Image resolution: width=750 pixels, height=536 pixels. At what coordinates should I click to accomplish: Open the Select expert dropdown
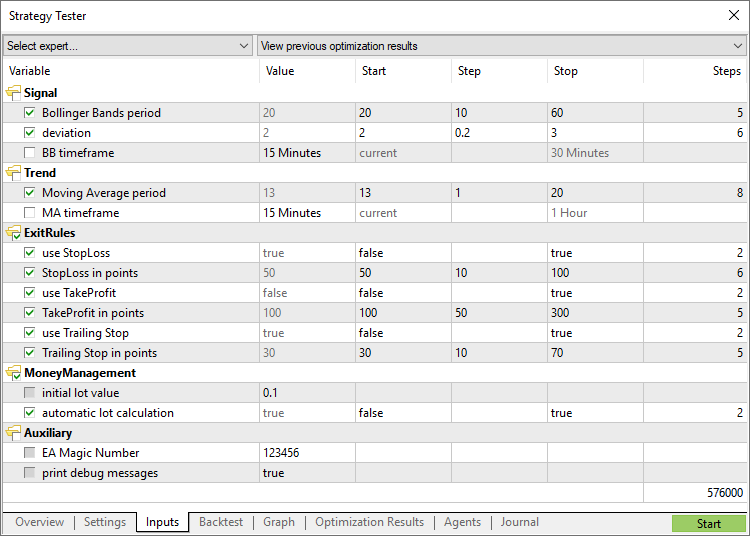[128, 46]
